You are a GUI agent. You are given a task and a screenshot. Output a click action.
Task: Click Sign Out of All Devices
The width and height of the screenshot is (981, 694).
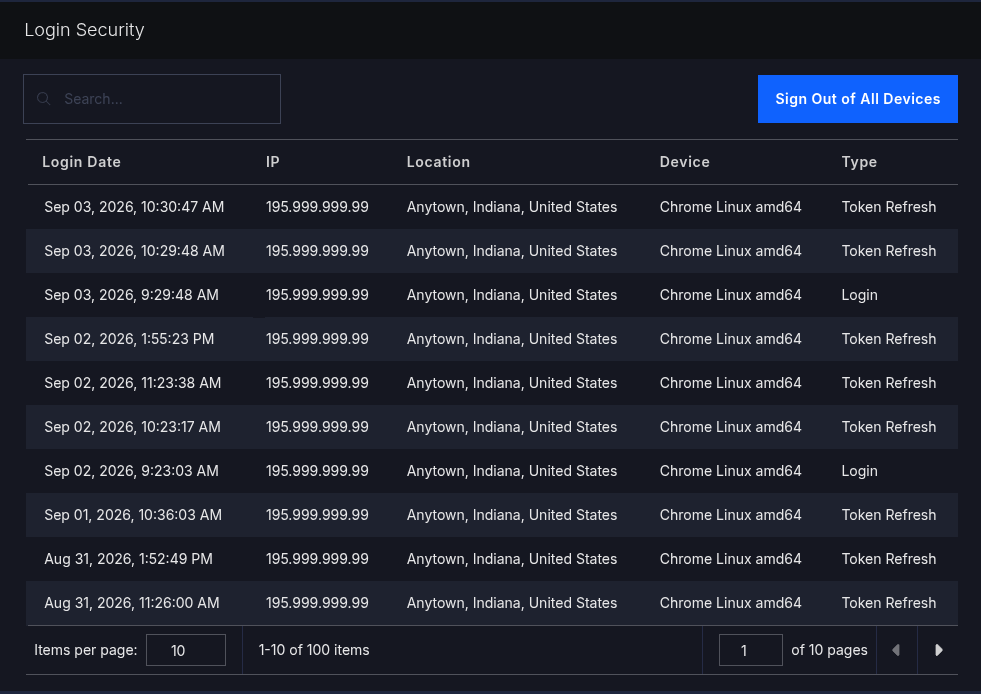tap(857, 99)
